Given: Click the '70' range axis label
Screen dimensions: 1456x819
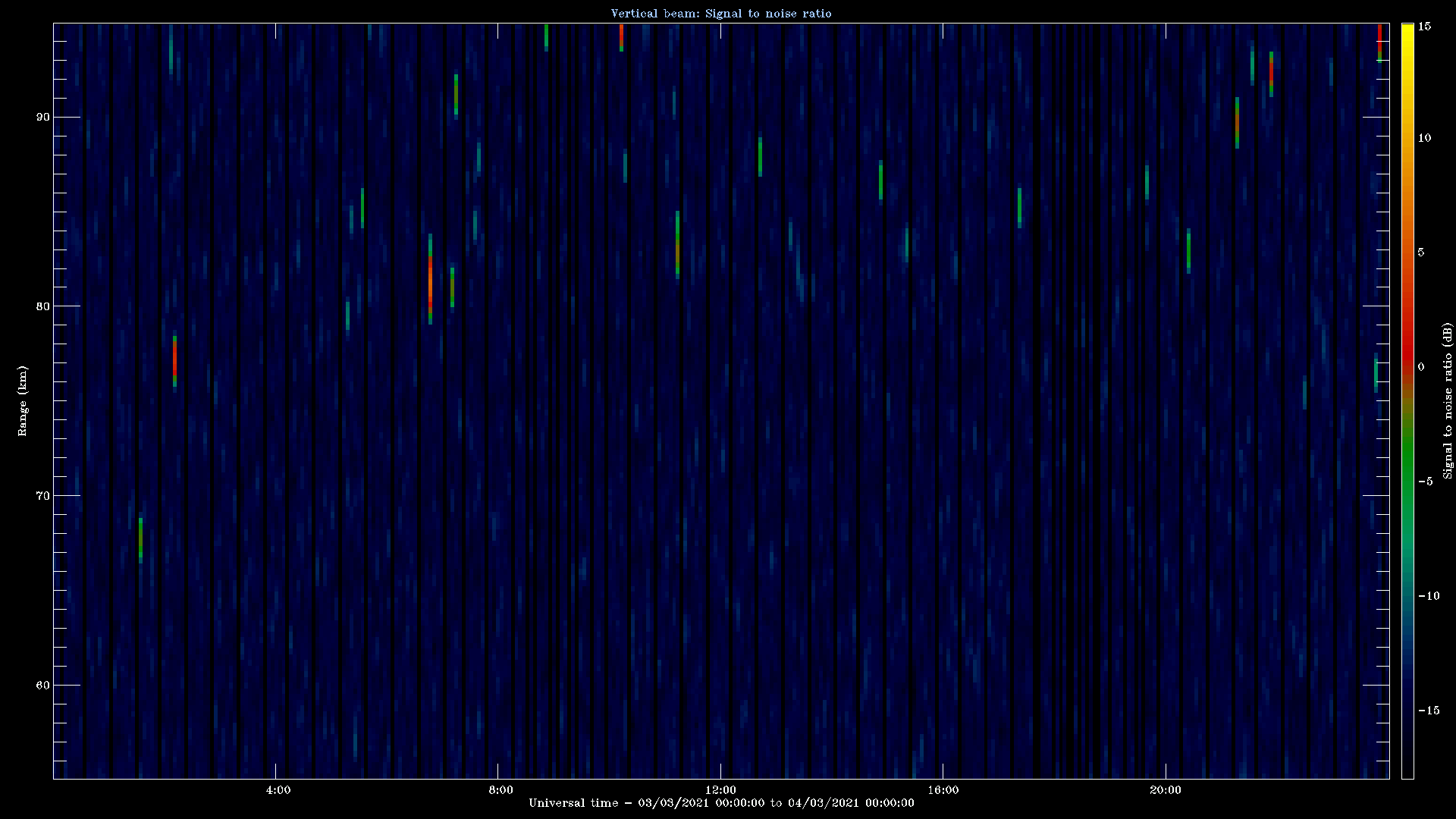Looking at the screenshot, I should (x=42, y=496).
